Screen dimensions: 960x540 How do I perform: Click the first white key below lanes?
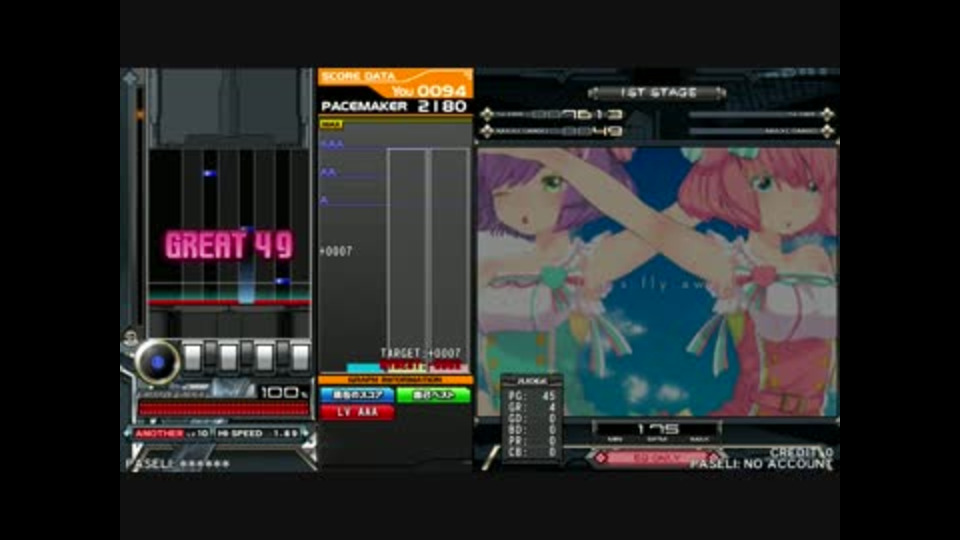(192, 358)
